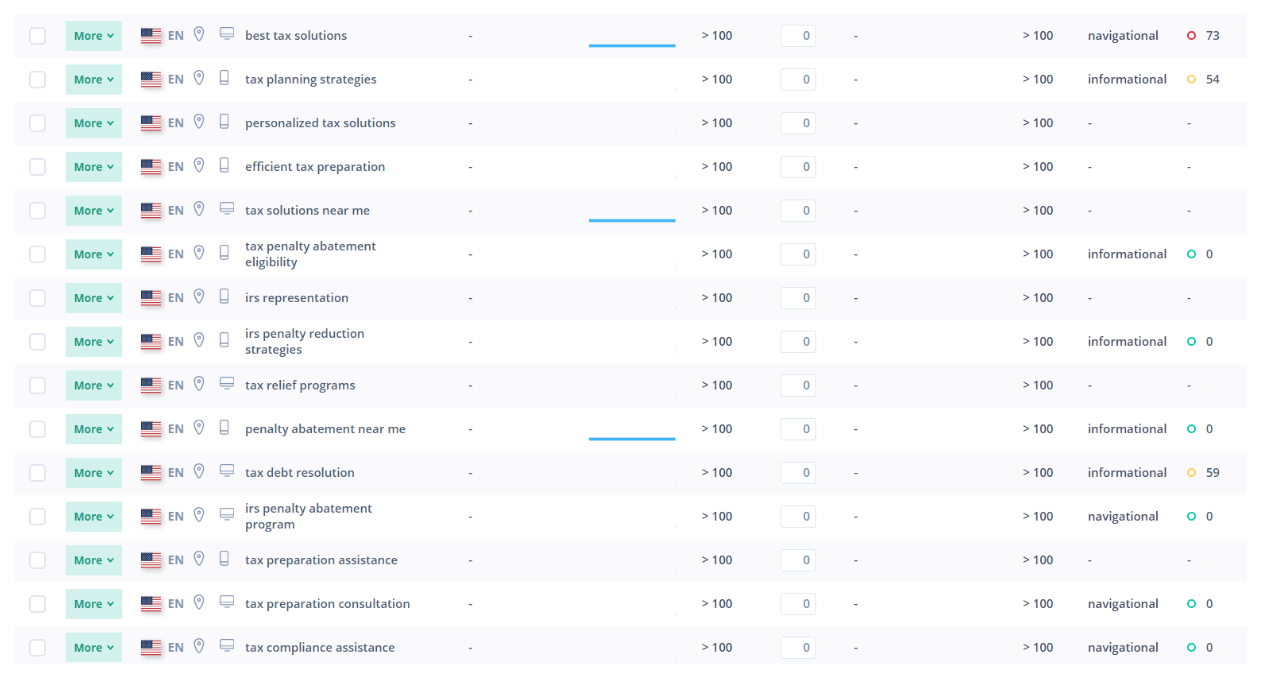Screen dimensions: 1282x681
Task: Click desktop icon for 'tax relief programs'
Action: [227, 385]
